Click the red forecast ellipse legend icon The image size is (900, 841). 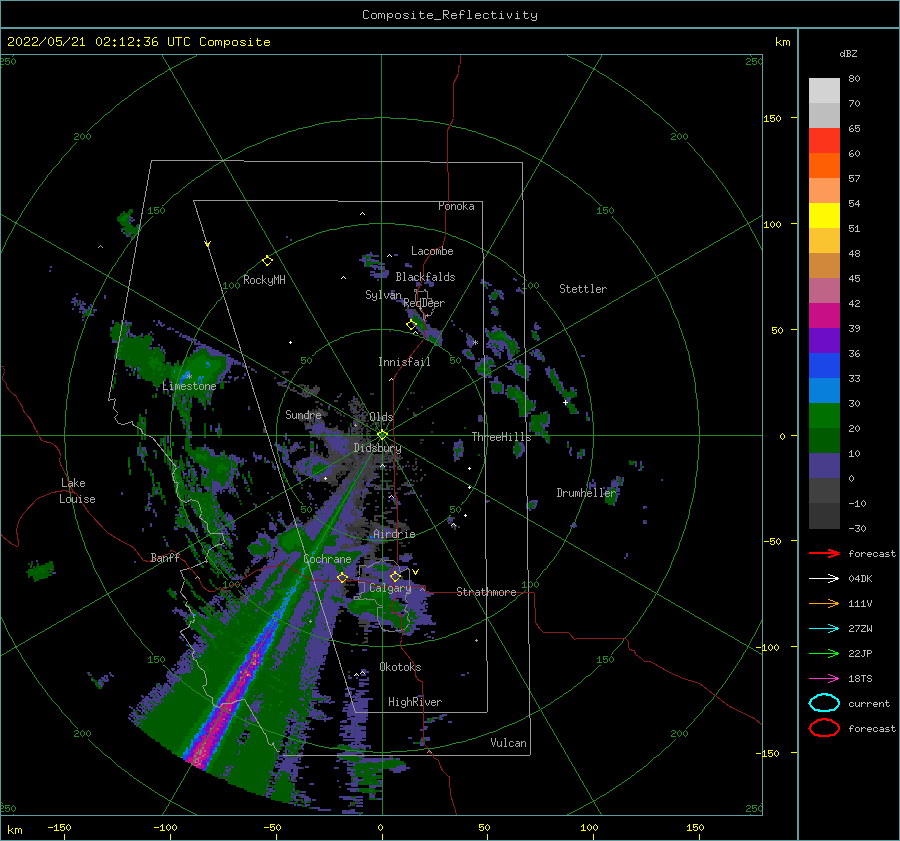[x=824, y=728]
